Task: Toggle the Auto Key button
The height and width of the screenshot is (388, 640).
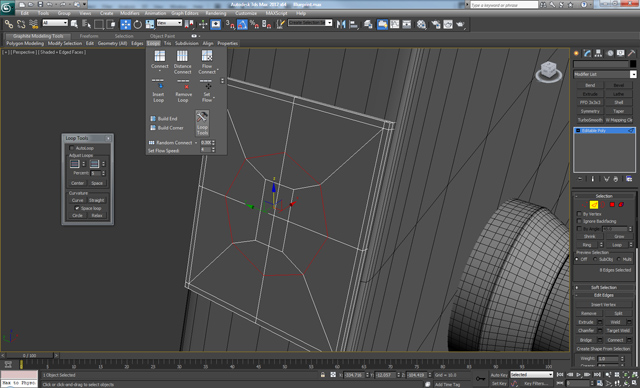Action: pos(499,375)
